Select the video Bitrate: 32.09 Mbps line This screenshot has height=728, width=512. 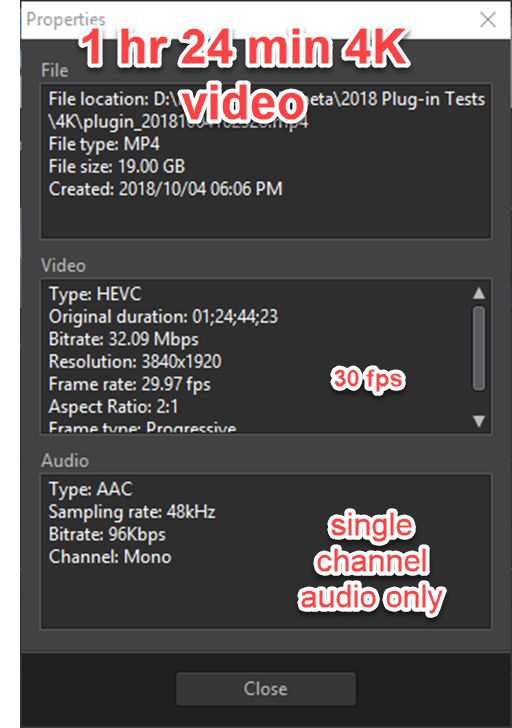pyautogui.click(x=123, y=339)
